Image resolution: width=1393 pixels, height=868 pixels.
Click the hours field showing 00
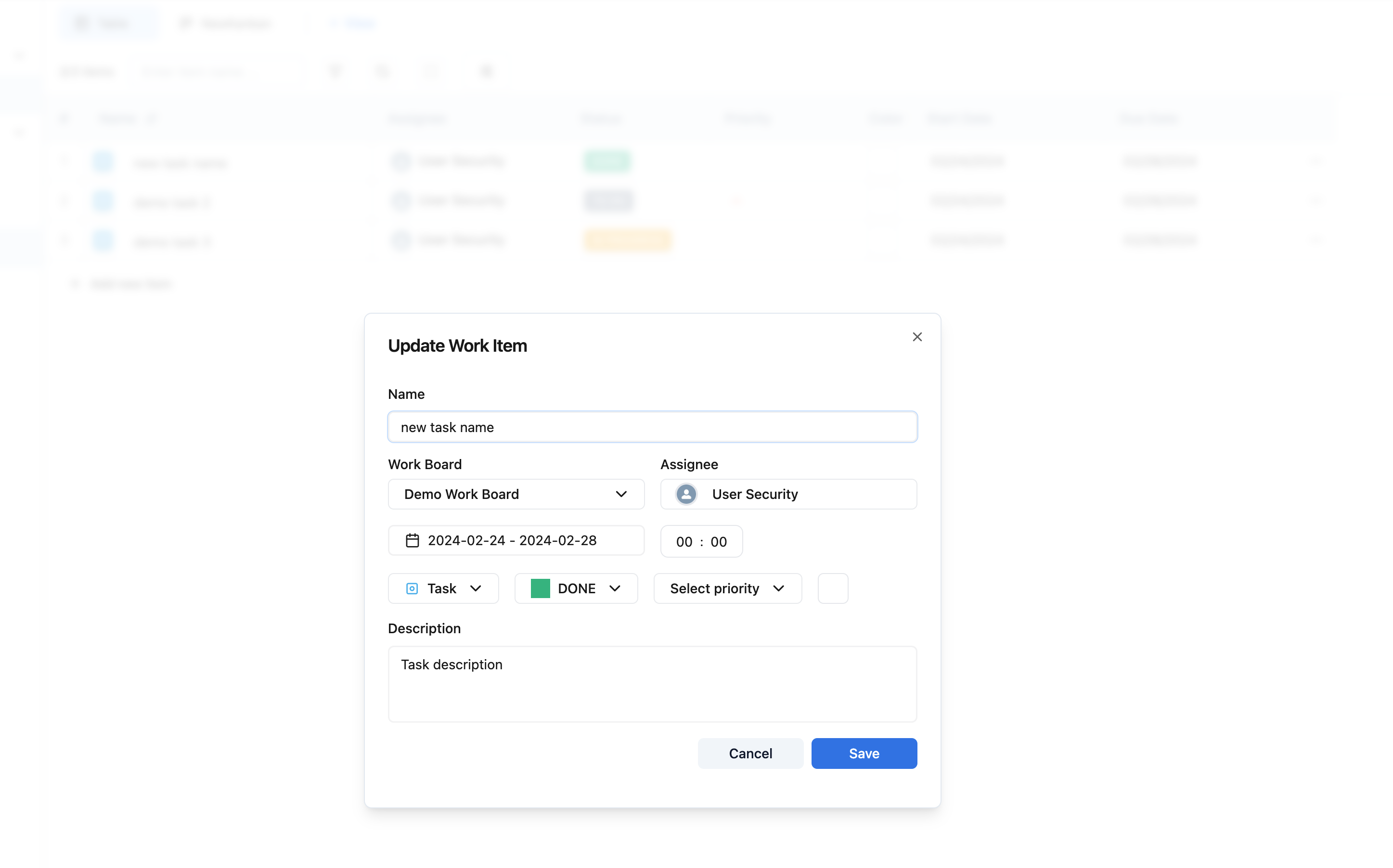coord(684,541)
